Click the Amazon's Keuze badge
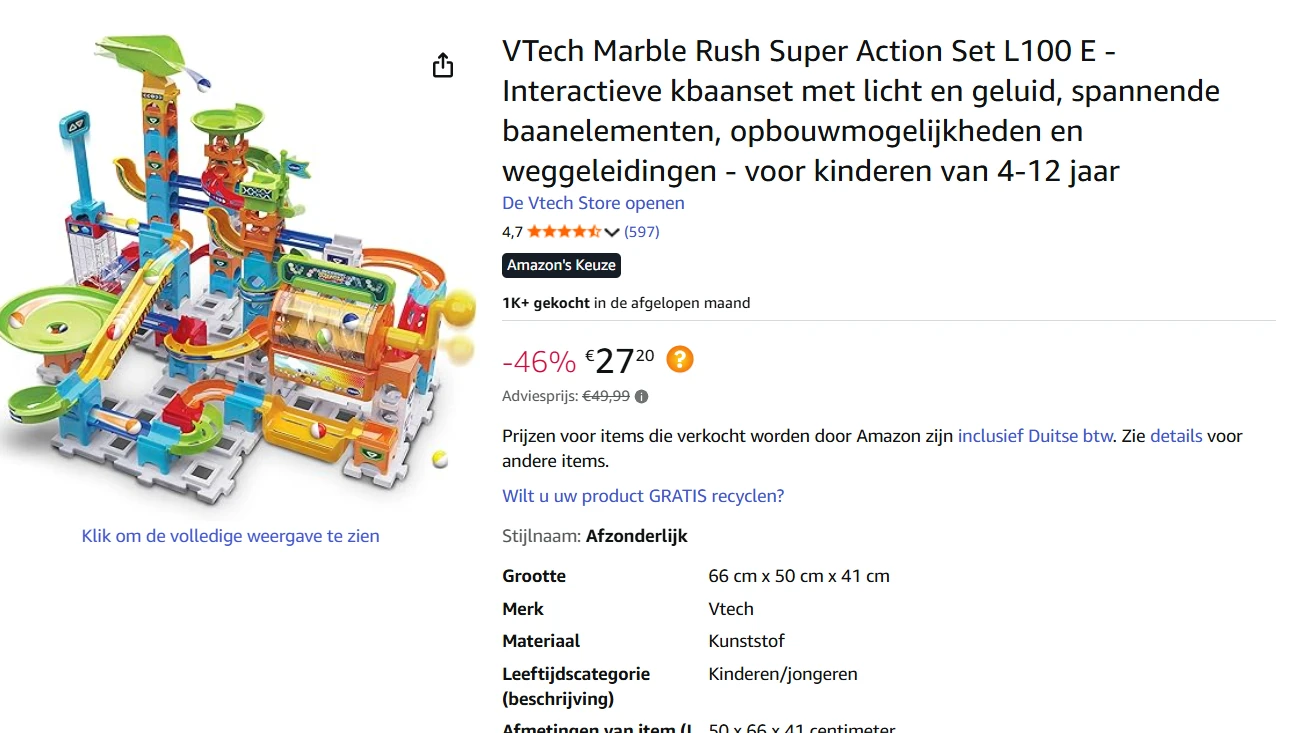 click(x=561, y=265)
